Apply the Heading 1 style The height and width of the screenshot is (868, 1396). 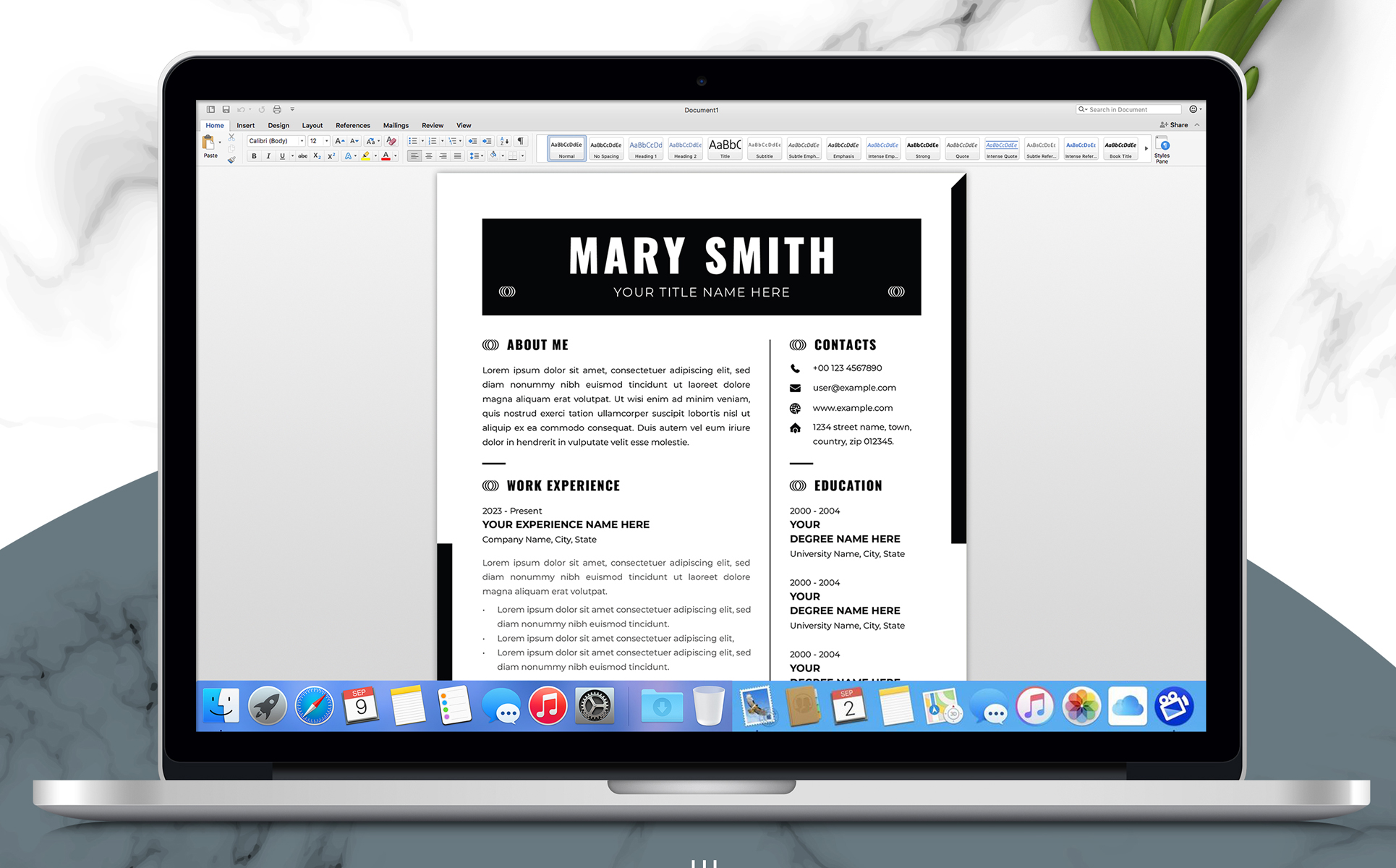[x=646, y=149]
